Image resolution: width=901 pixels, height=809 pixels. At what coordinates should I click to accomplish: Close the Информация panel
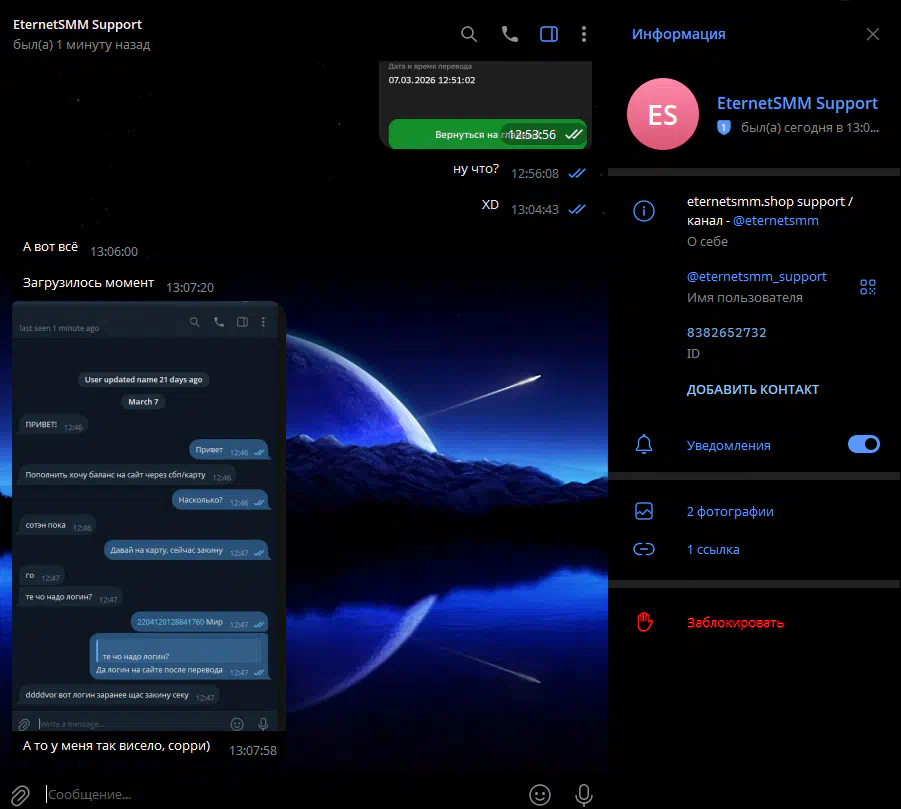(x=872, y=34)
